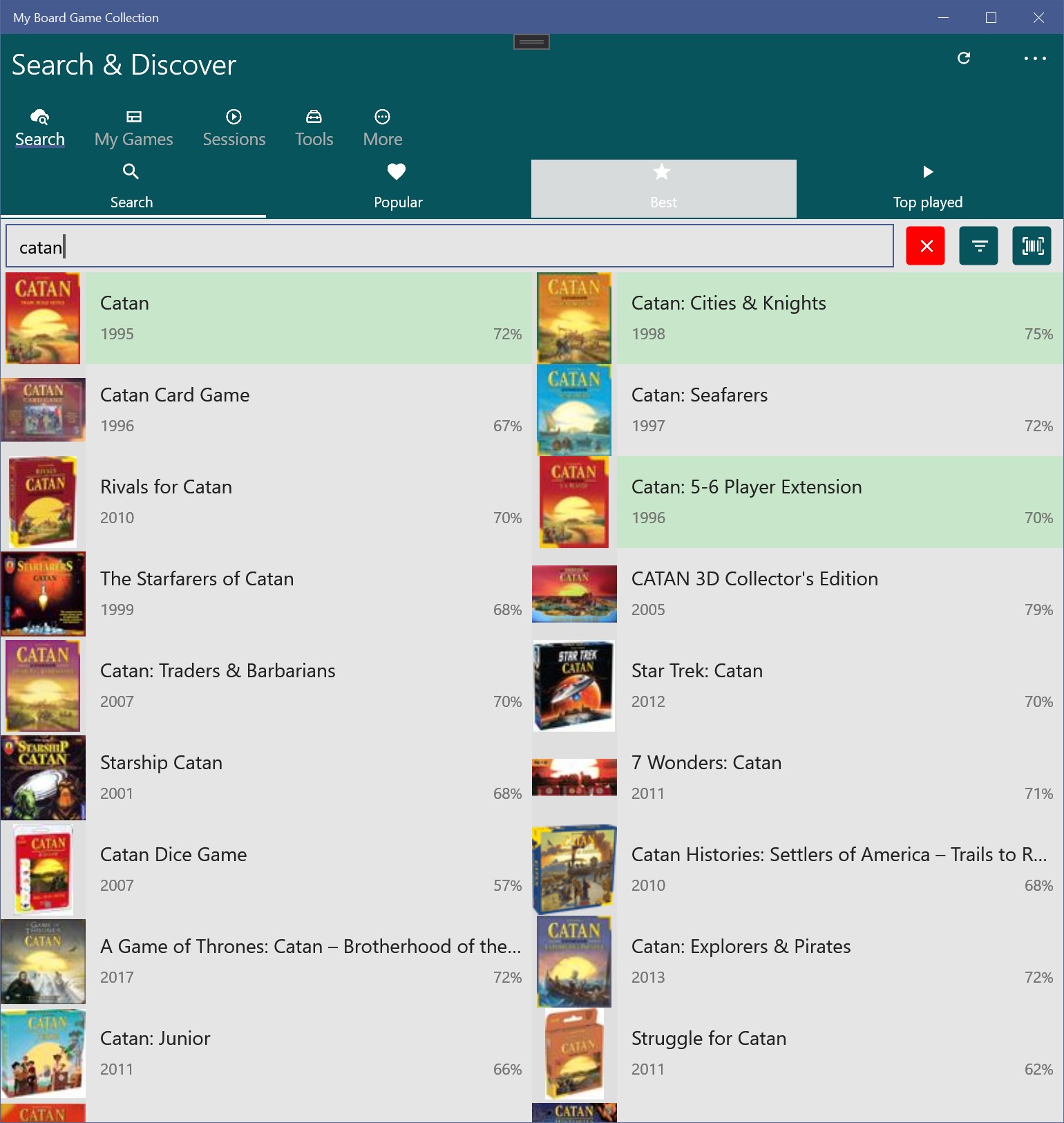This screenshot has width=1064, height=1123.
Task: Open Catan Dice Game cover thumbnail
Action: tap(43, 869)
